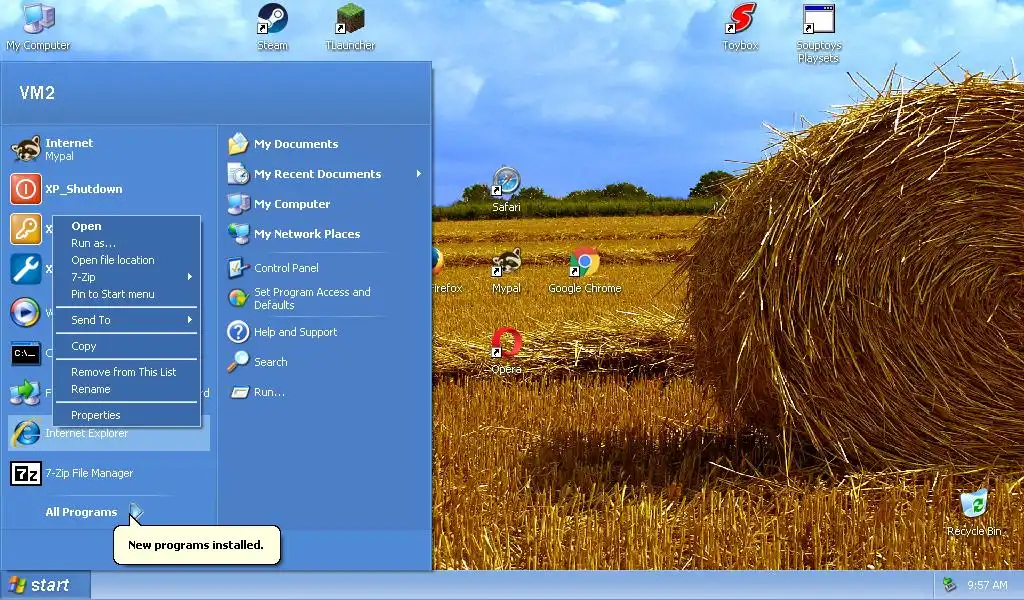Click the wrench icon program entry
The image size is (1024, 600).
(25, 269)
